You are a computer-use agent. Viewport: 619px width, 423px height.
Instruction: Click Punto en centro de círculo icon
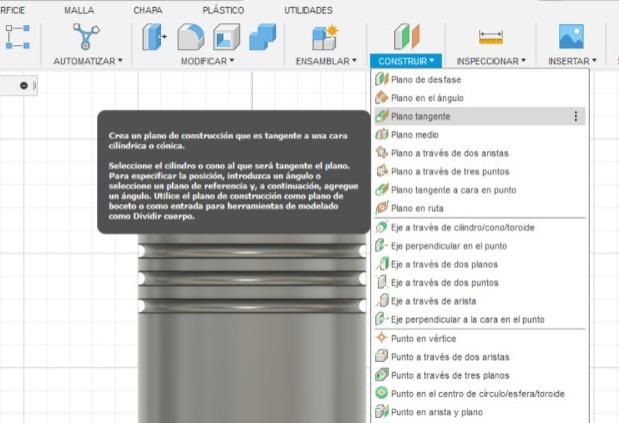(x=382, y=393)
